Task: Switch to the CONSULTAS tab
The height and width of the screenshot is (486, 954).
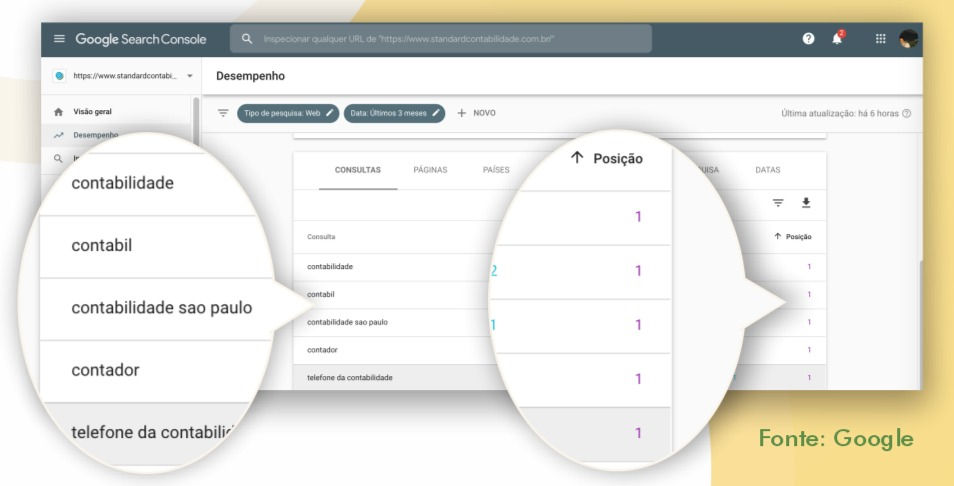Action: pos(358,170)
